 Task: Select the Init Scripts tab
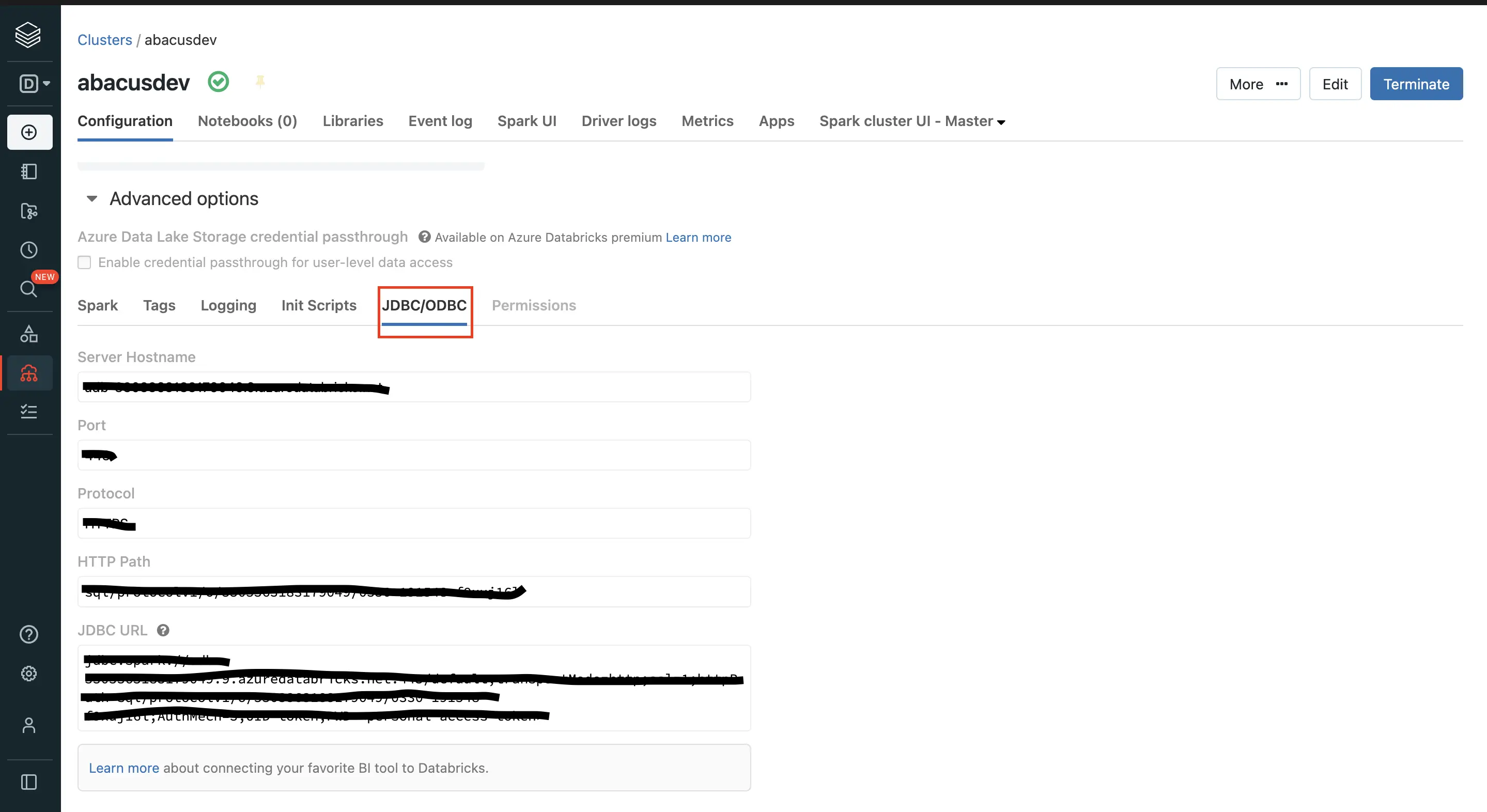click(x=318, y=305)
